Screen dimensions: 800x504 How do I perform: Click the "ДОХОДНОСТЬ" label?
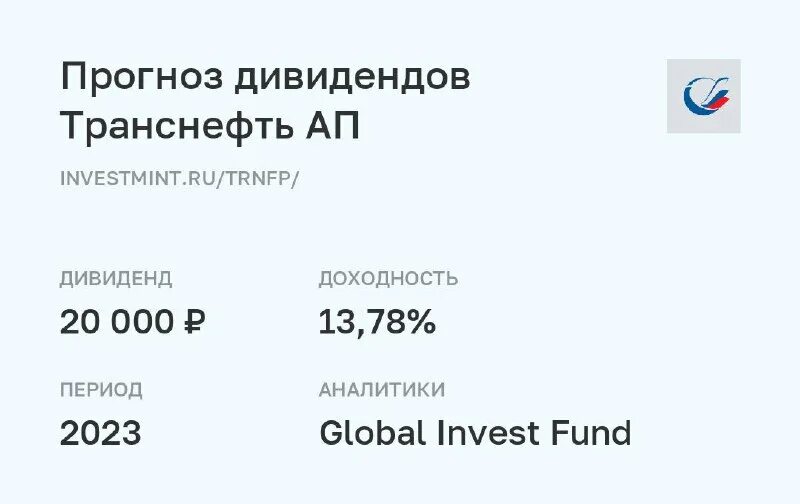[388, 279]
